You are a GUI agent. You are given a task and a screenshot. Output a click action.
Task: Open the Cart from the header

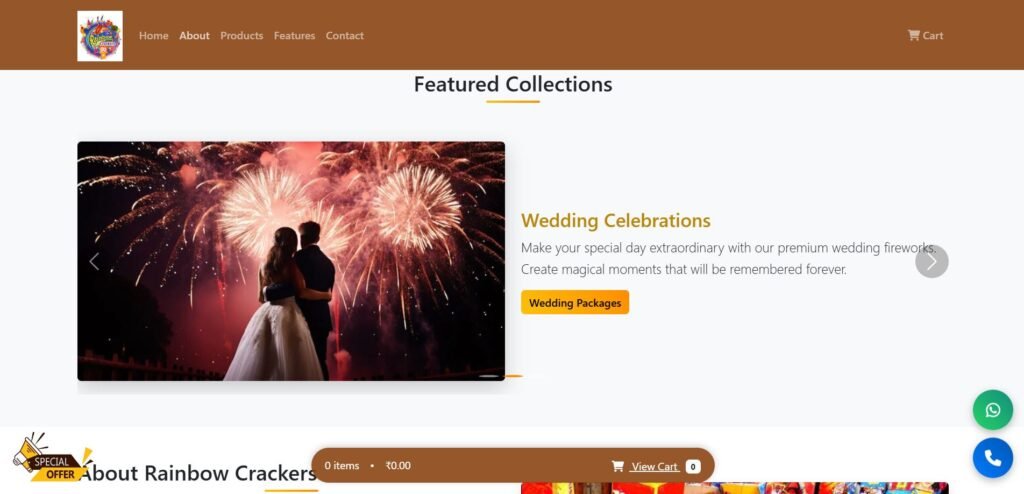click(x=925, y=35)
